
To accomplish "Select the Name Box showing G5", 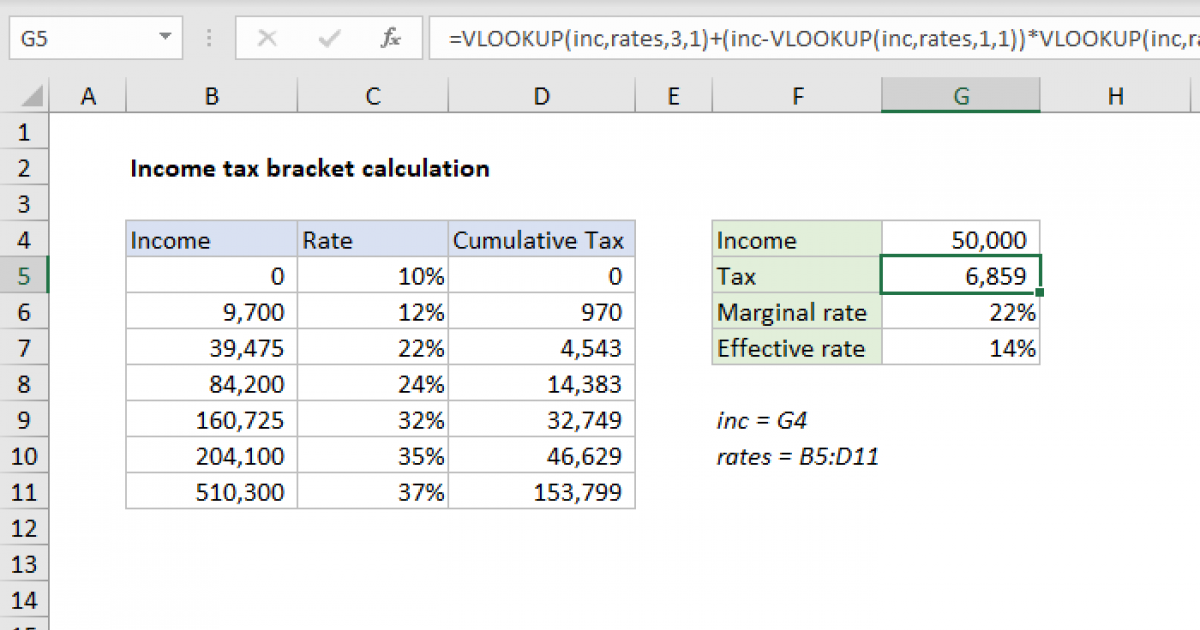I will [x=80, y=39].
